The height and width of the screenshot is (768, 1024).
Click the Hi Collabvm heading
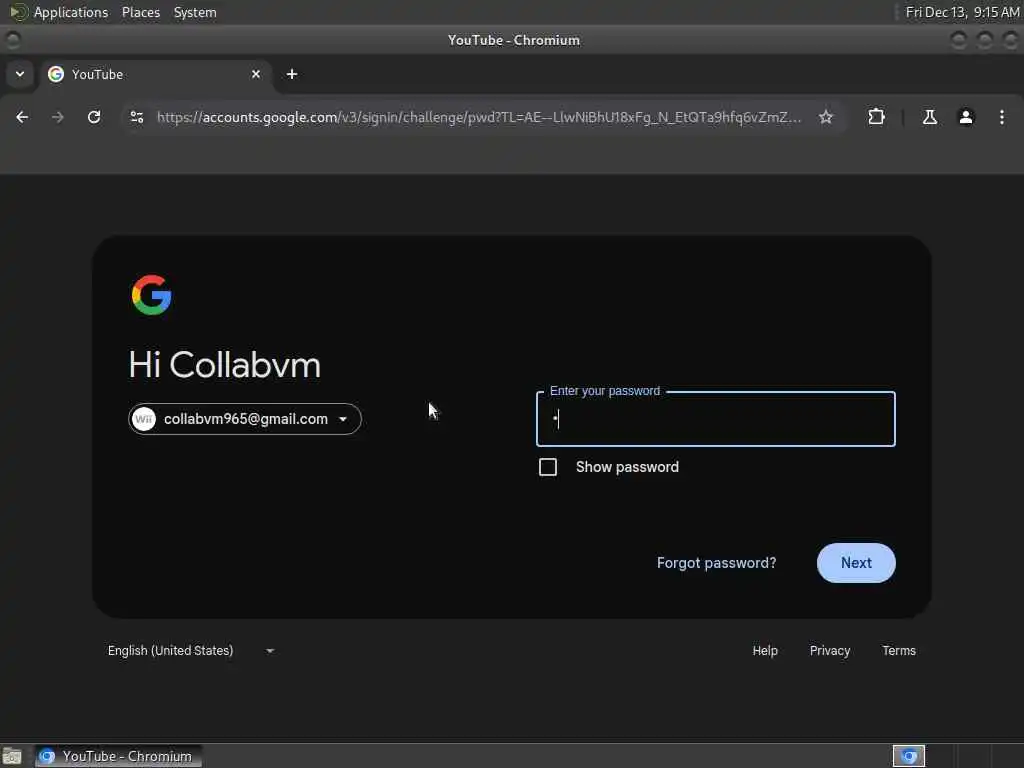(x=225, y=364)
